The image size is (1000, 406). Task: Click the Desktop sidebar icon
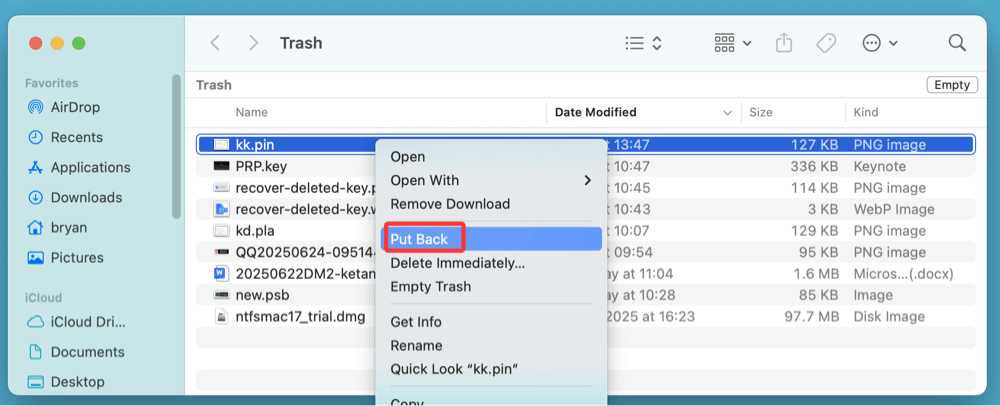tap(36, 382)
